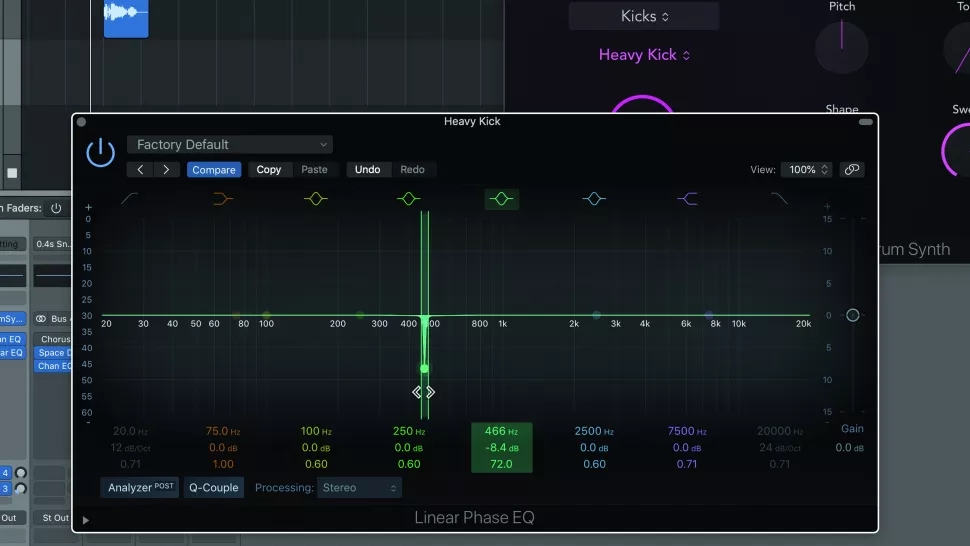970x546 pixels.
Task: Click the purple high shelf band icon
Action: pos(687,199)
